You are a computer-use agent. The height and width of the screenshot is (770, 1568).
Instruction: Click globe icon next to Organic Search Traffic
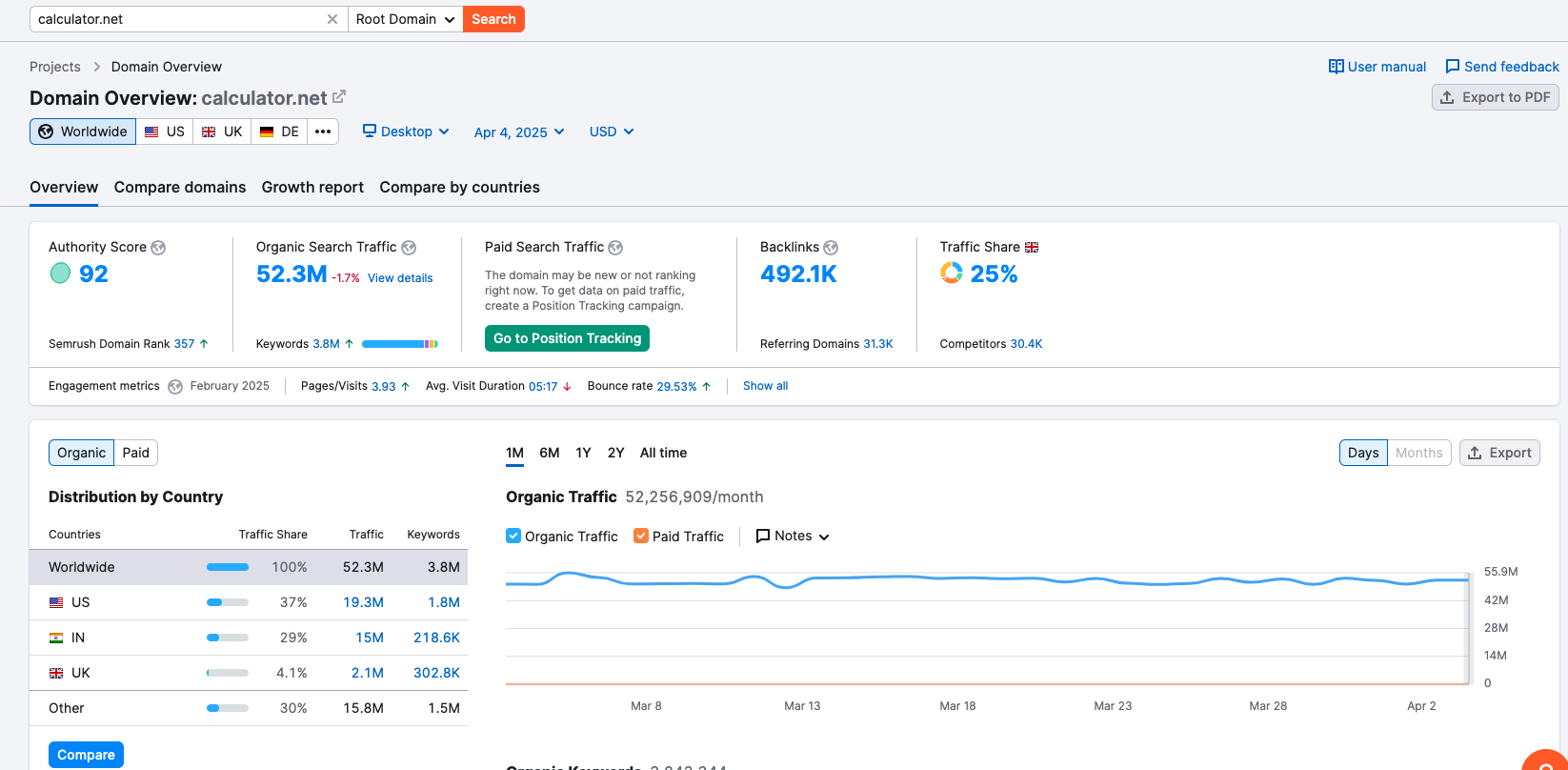click(x=409, y=248)
